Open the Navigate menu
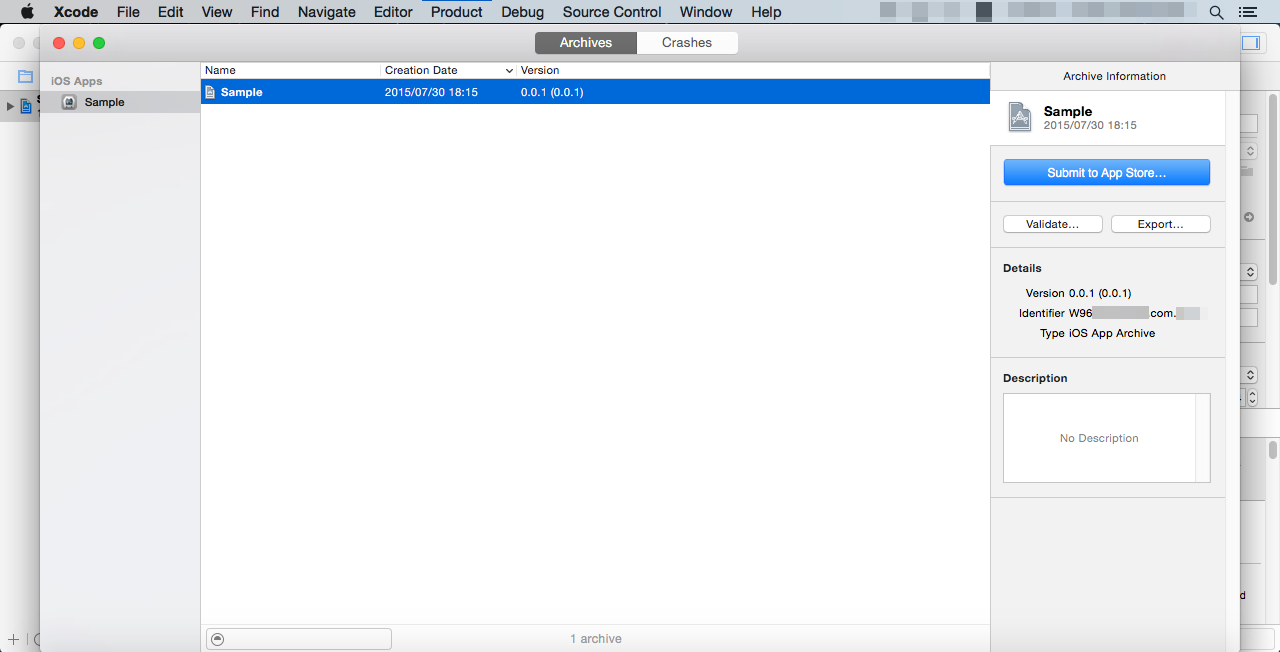1280x652 pixels. coord(327,12)
